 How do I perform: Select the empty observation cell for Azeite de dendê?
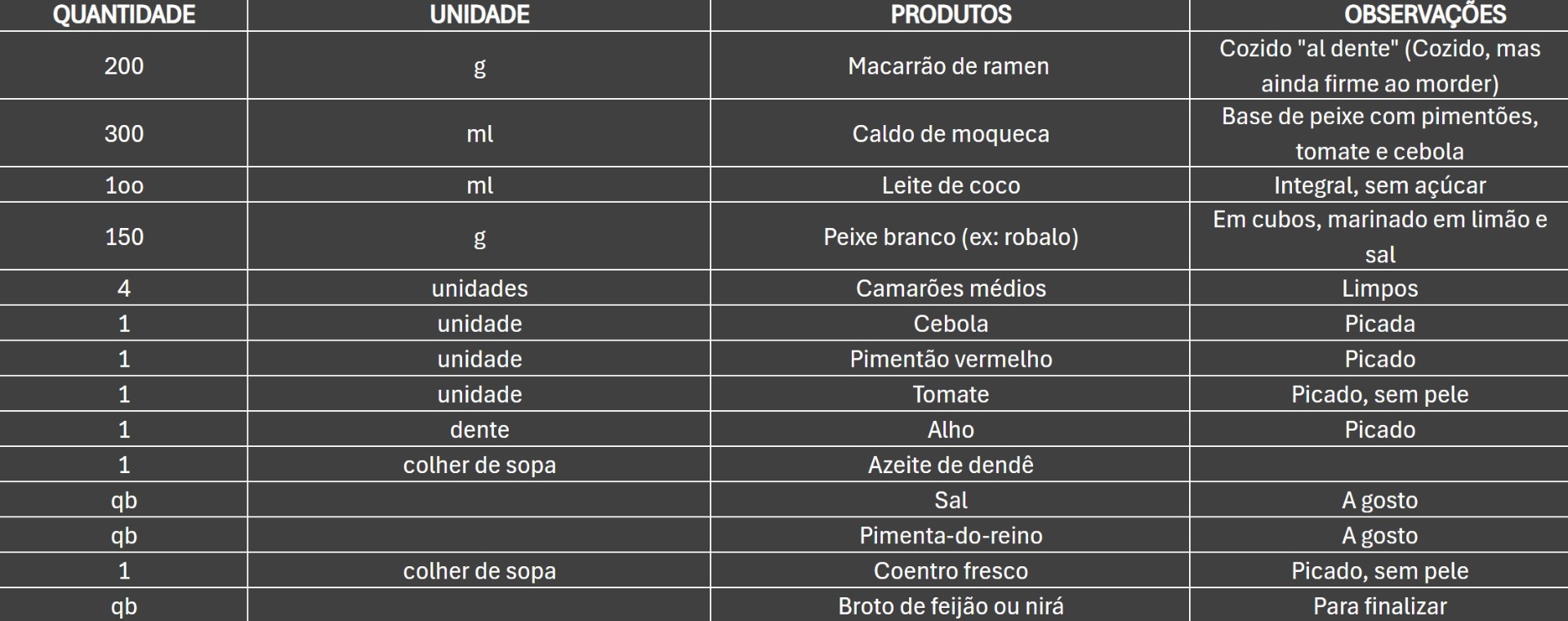tap(1379, 464)
